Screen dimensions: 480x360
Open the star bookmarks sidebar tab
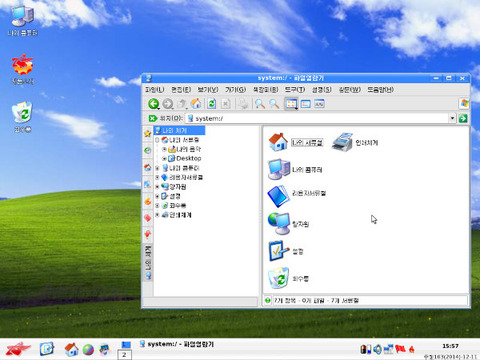[x=148, y=134]
